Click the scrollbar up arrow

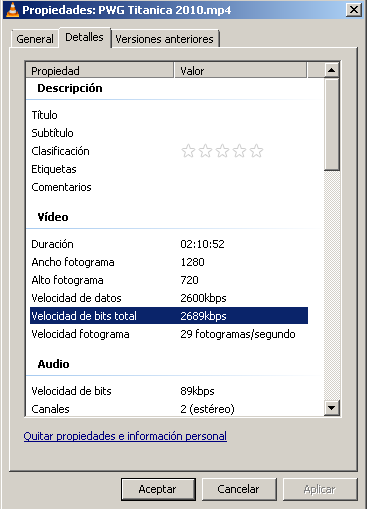point(331,70)
